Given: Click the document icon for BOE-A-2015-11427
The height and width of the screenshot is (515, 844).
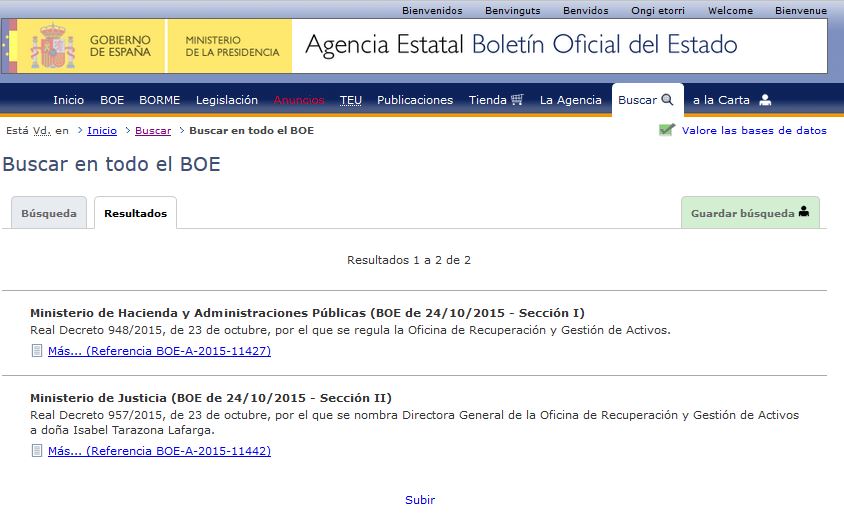Looking at the screenshot, I should click(x=37, y=351).
